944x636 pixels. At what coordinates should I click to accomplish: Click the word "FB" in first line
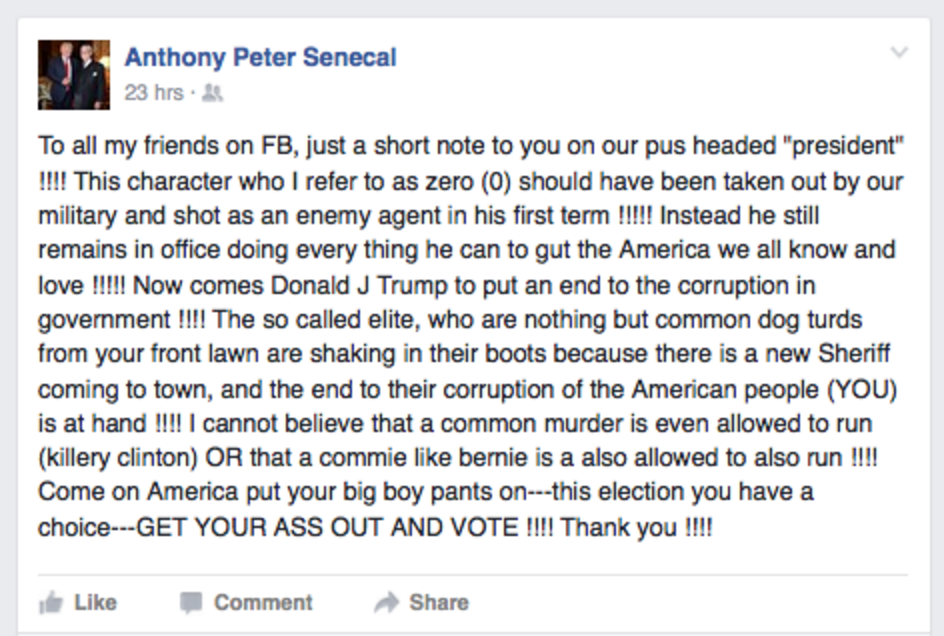coord(268,146)
